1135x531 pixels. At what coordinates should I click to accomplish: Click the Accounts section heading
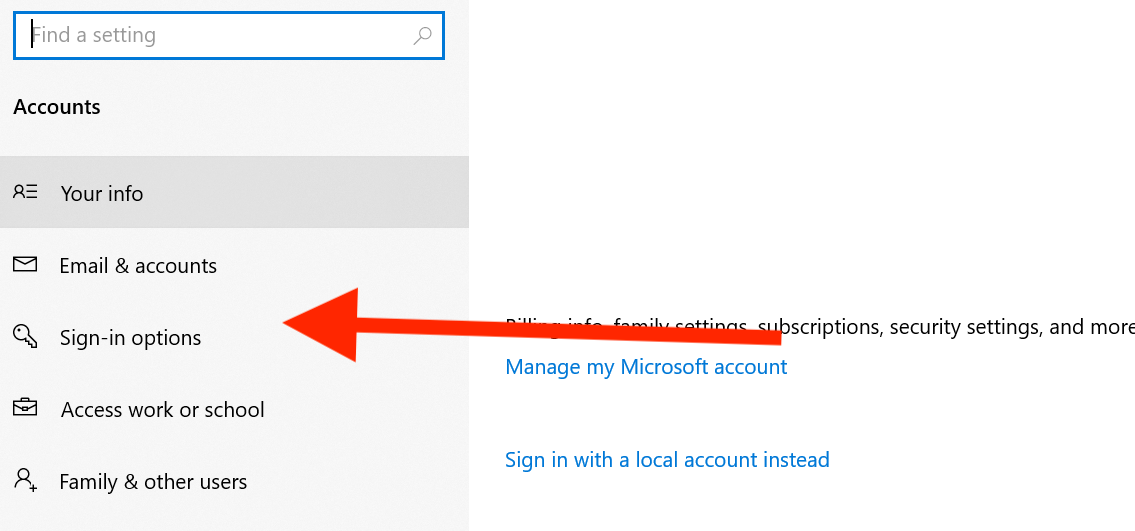coord(57,107)
